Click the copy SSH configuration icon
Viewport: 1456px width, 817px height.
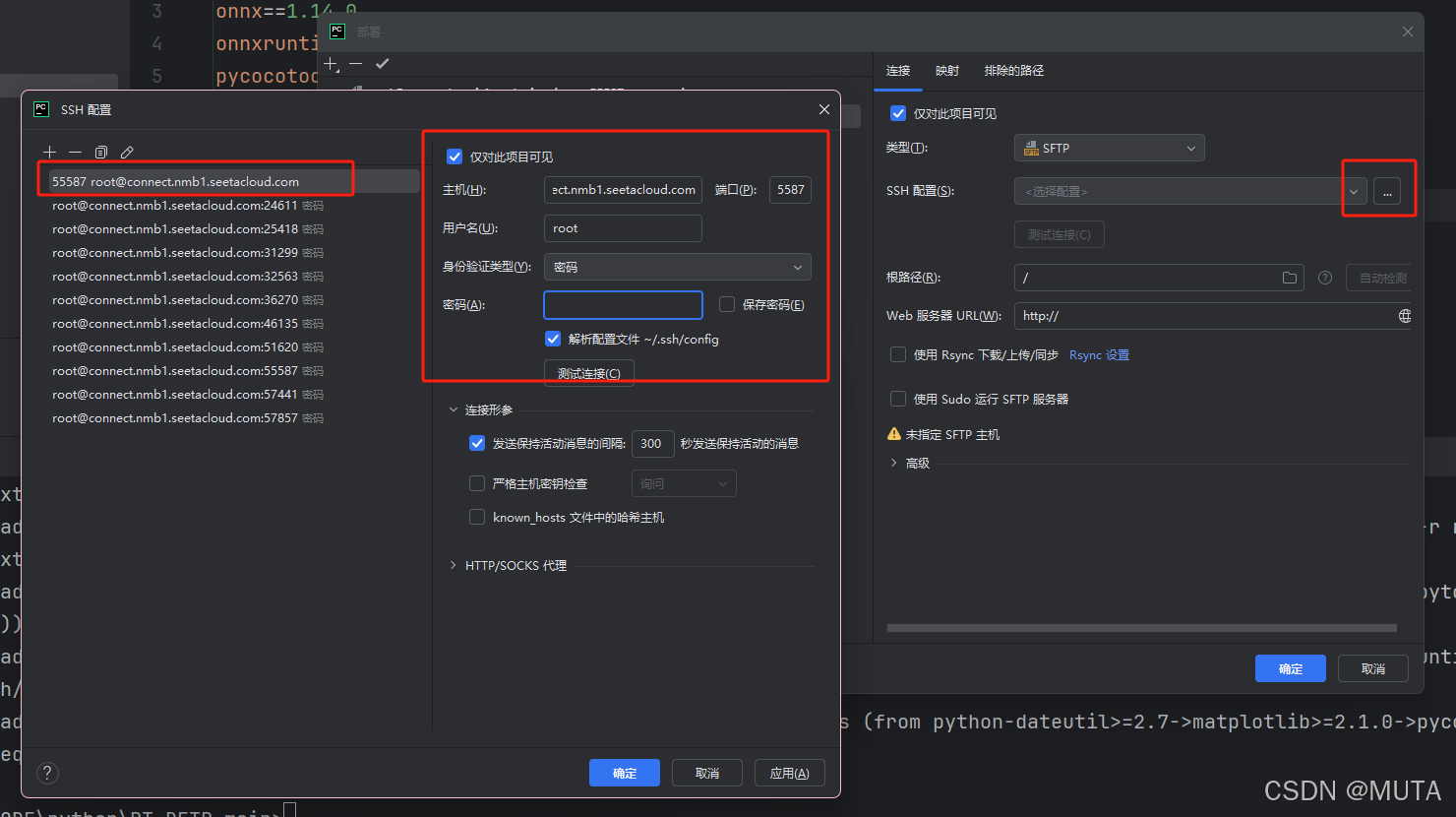coord(100,153)
